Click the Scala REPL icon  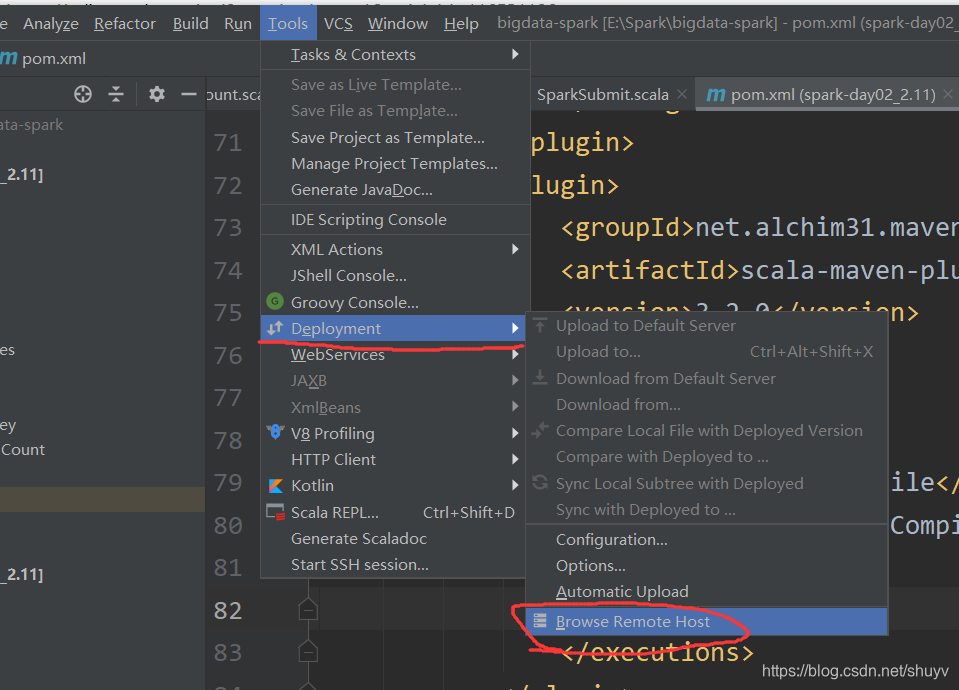[x=275, y=512]
